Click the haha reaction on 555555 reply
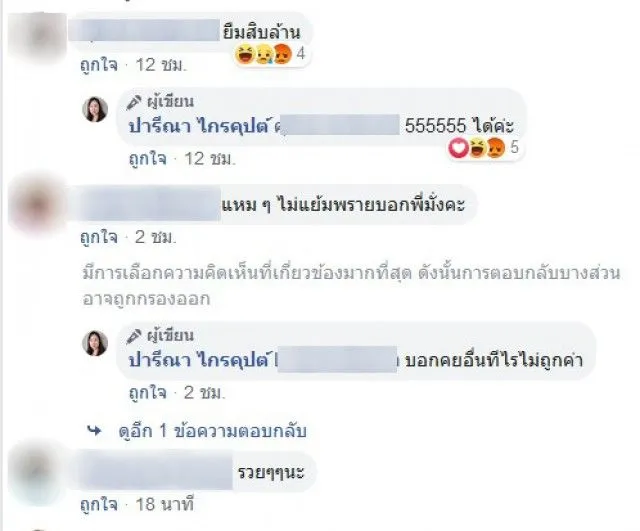This screenshot has height=531, width=640. pos(477,148)
